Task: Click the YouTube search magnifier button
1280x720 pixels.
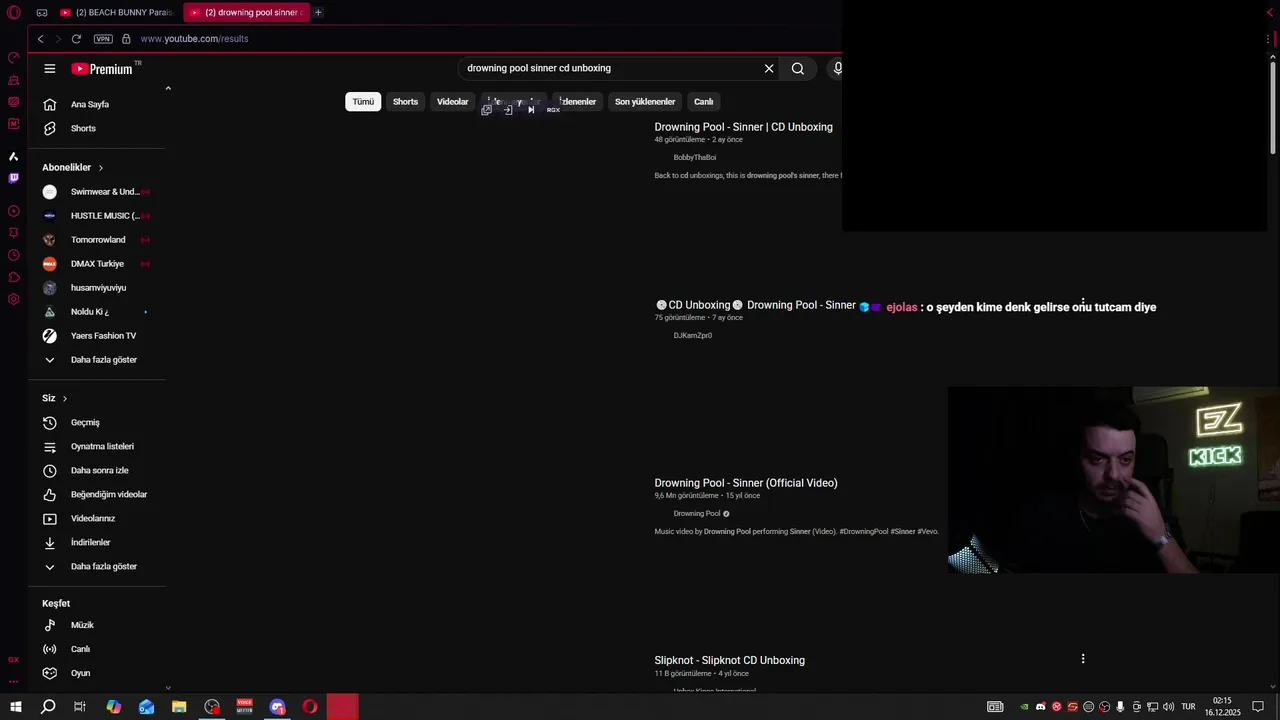Action: (798, 68)
